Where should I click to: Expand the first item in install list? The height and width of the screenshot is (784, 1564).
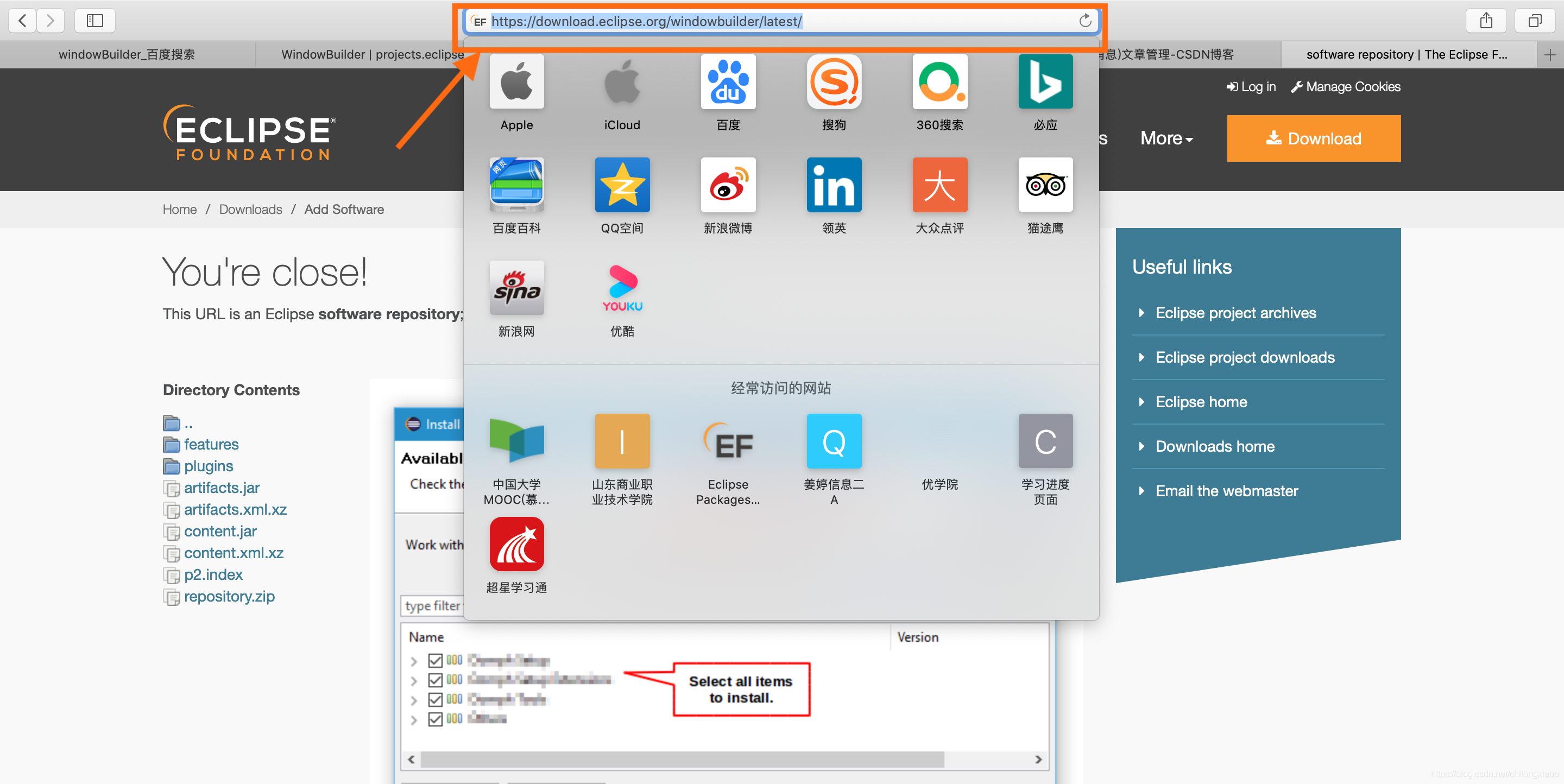[413, 661]
